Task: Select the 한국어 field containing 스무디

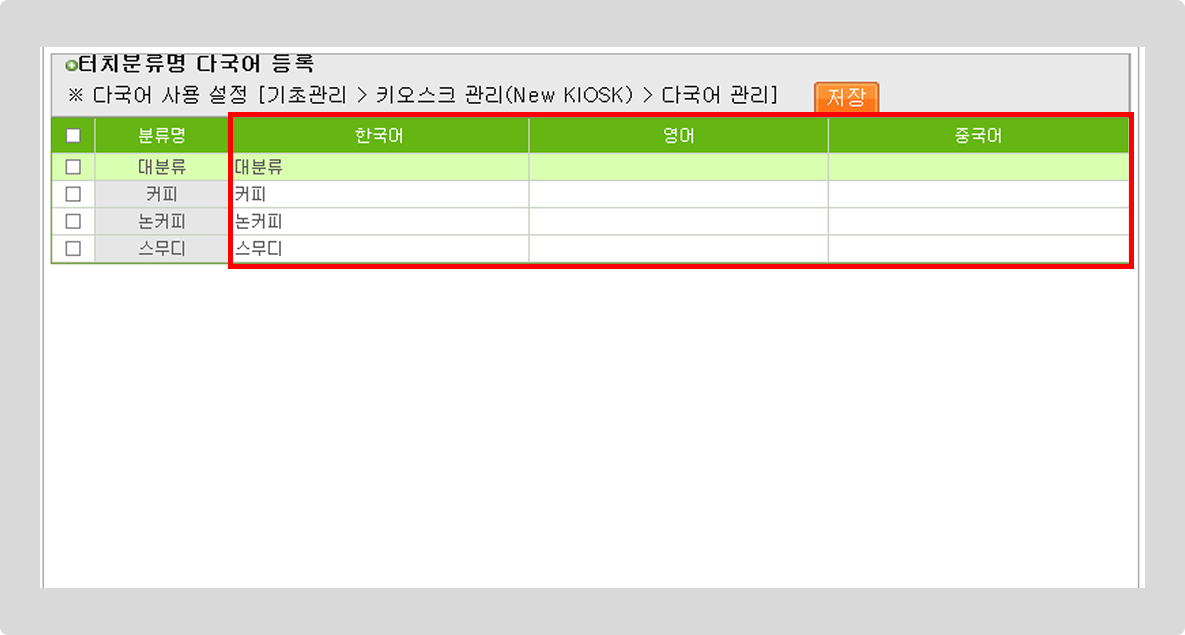Action: [379, 248]
